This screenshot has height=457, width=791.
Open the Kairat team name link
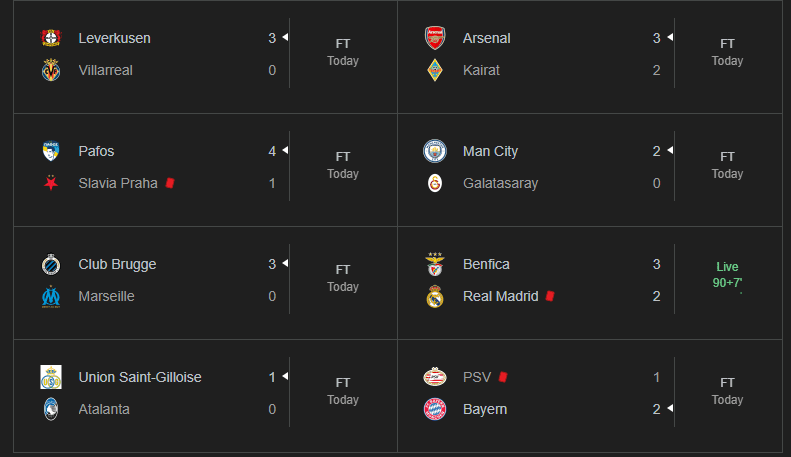[x=481, y=70]
